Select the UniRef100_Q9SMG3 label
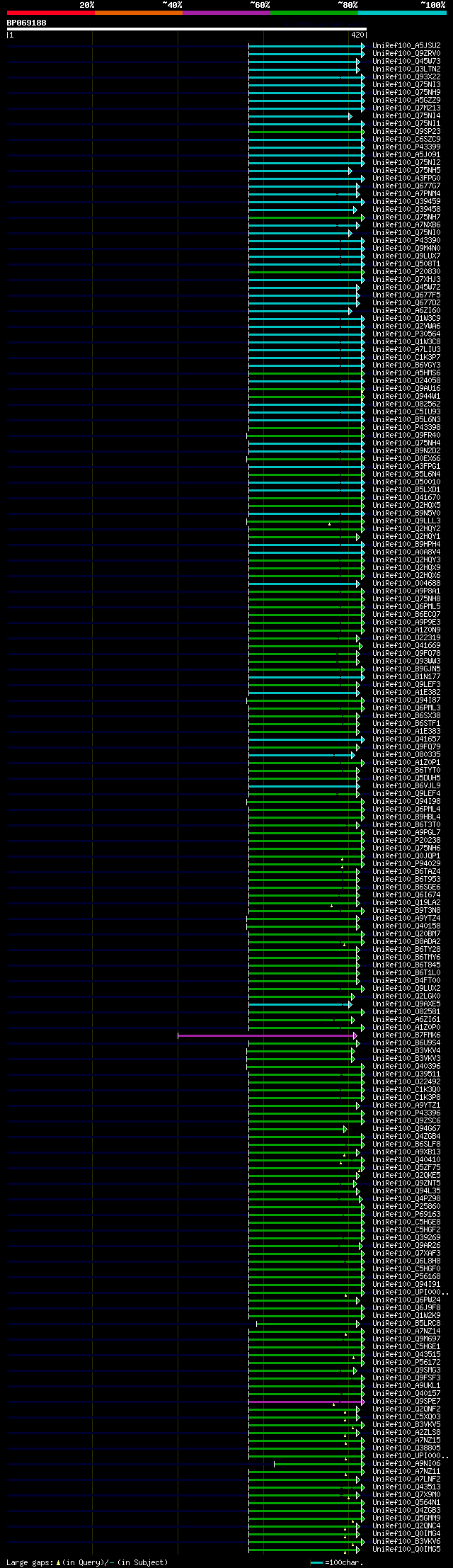 [x=406, y=1370]
